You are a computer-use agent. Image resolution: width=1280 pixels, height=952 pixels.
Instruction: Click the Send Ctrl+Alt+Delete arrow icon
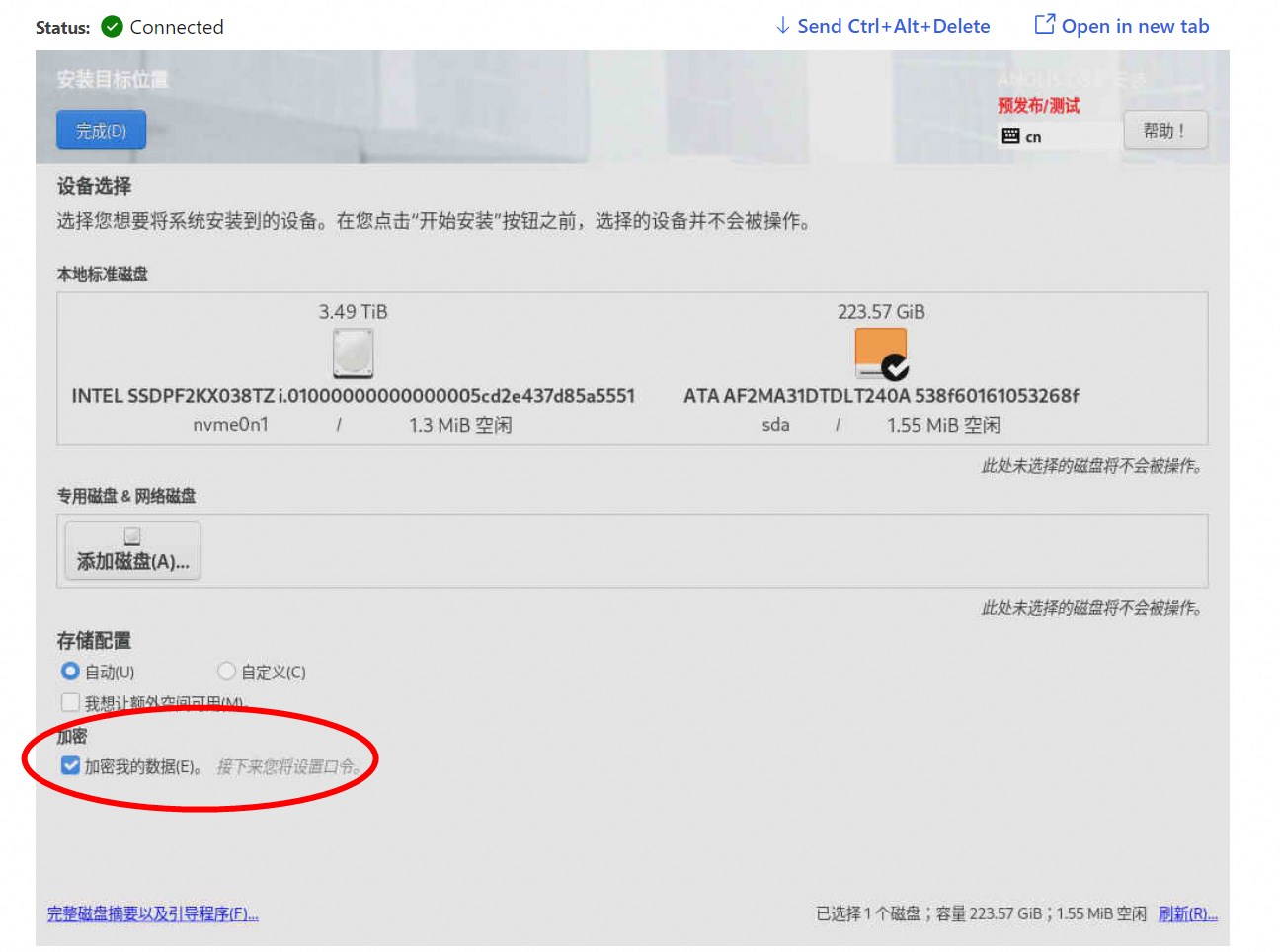point(782,26)
